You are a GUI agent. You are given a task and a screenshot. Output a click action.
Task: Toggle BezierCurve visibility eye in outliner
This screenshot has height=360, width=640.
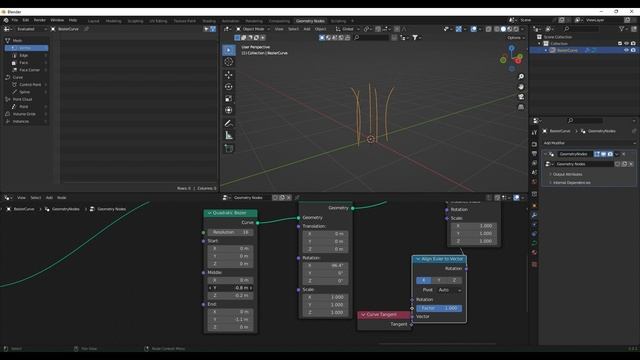pos(626,50)
